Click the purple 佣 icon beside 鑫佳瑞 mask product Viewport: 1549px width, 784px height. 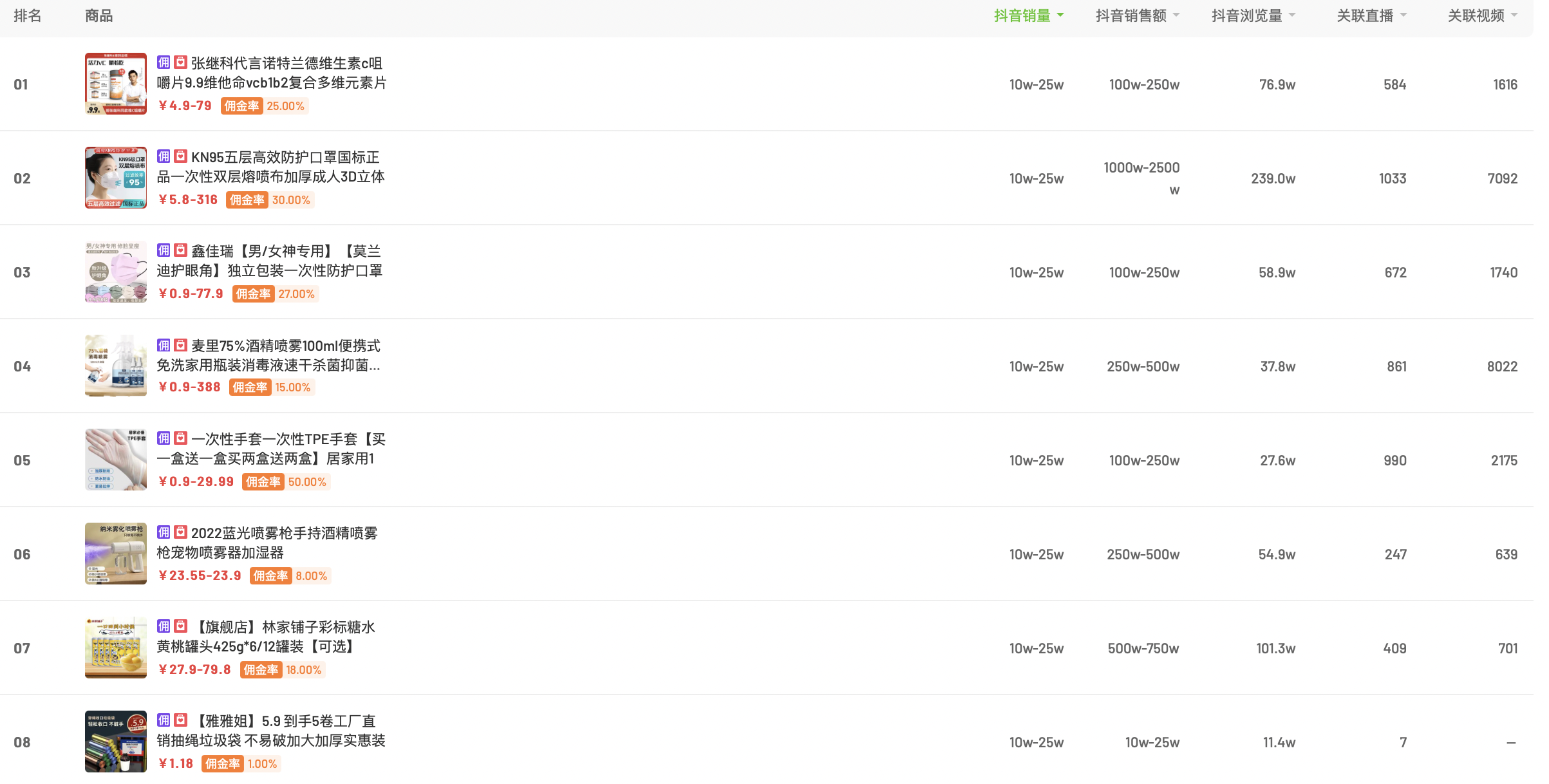pos(164,250)
